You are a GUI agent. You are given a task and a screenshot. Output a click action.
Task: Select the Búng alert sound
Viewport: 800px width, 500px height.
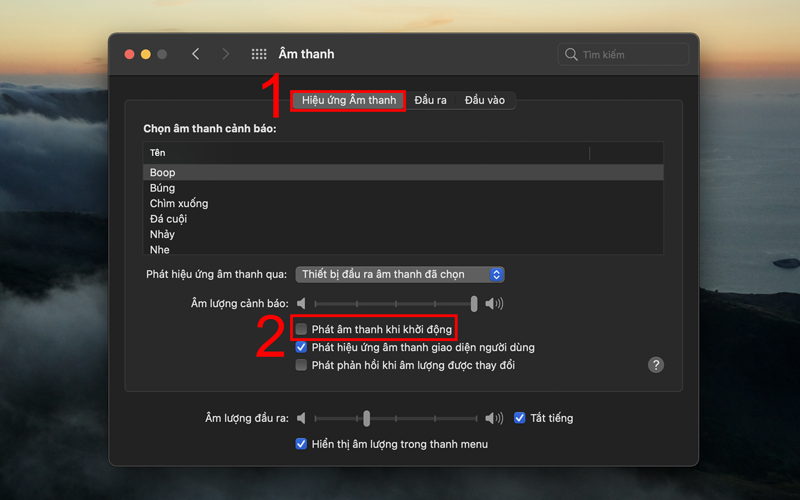coord(403,188)
